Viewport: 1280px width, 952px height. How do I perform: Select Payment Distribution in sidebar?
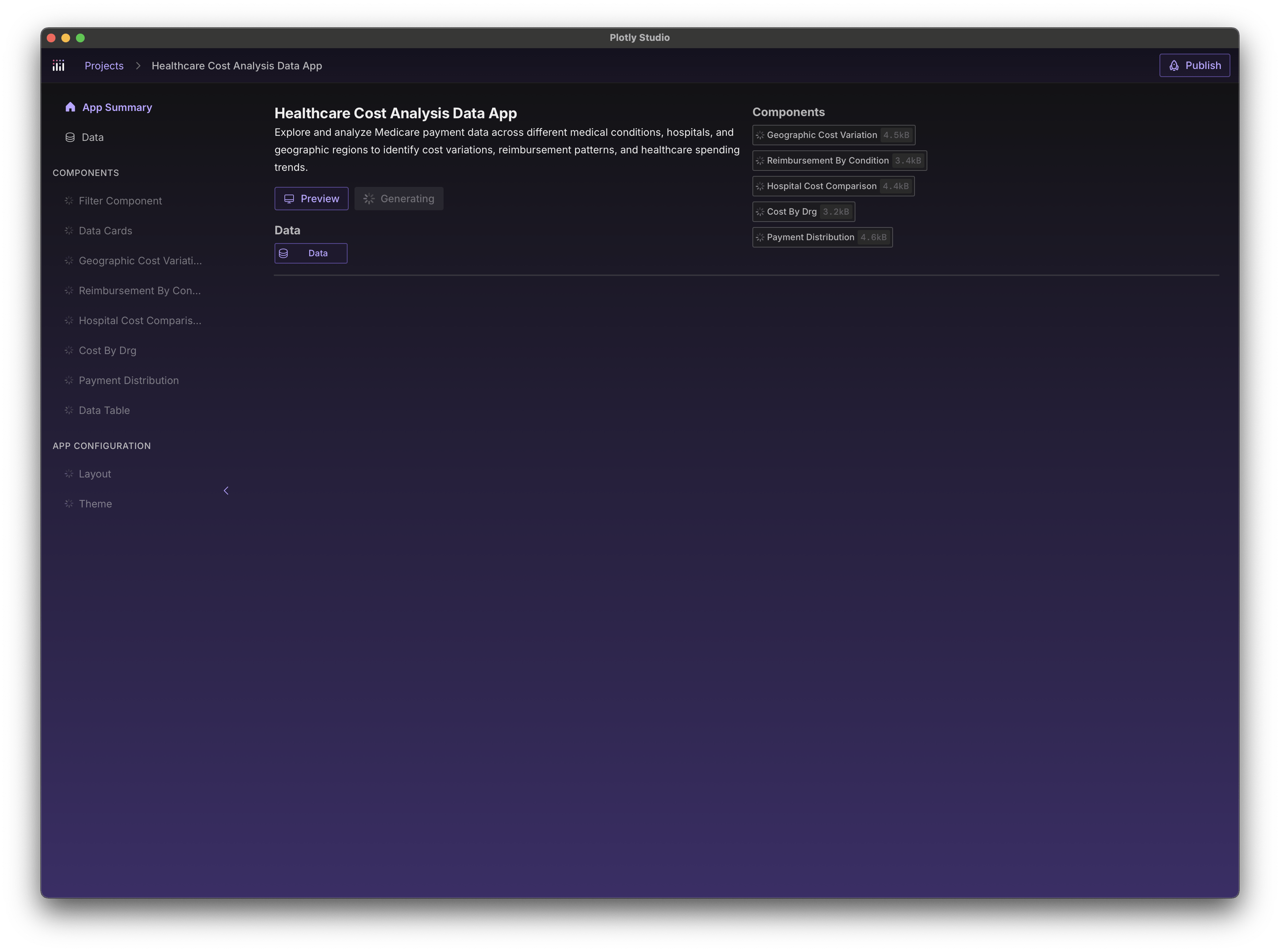click(129, 380)
